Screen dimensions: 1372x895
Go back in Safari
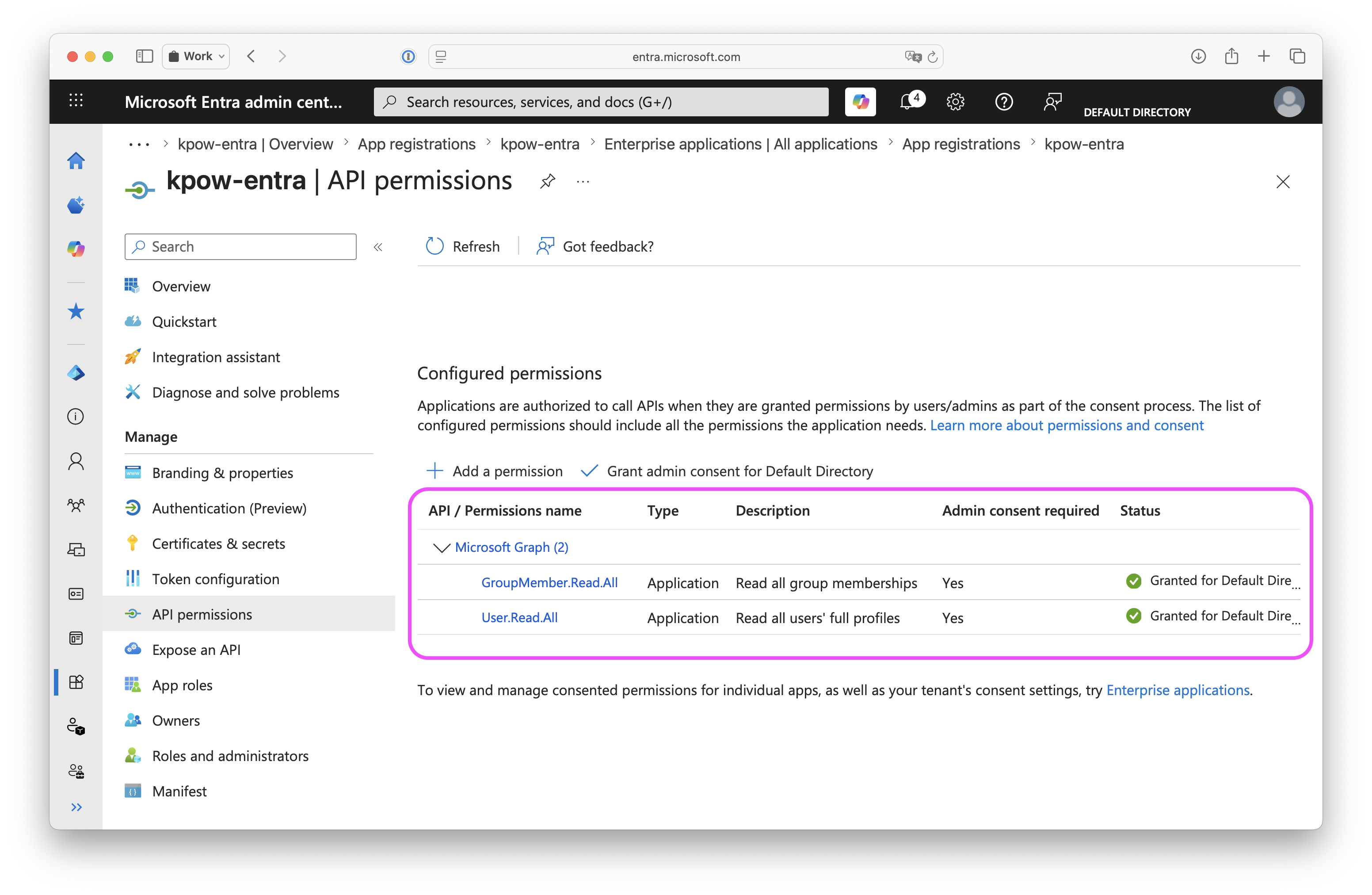[251, 57]
